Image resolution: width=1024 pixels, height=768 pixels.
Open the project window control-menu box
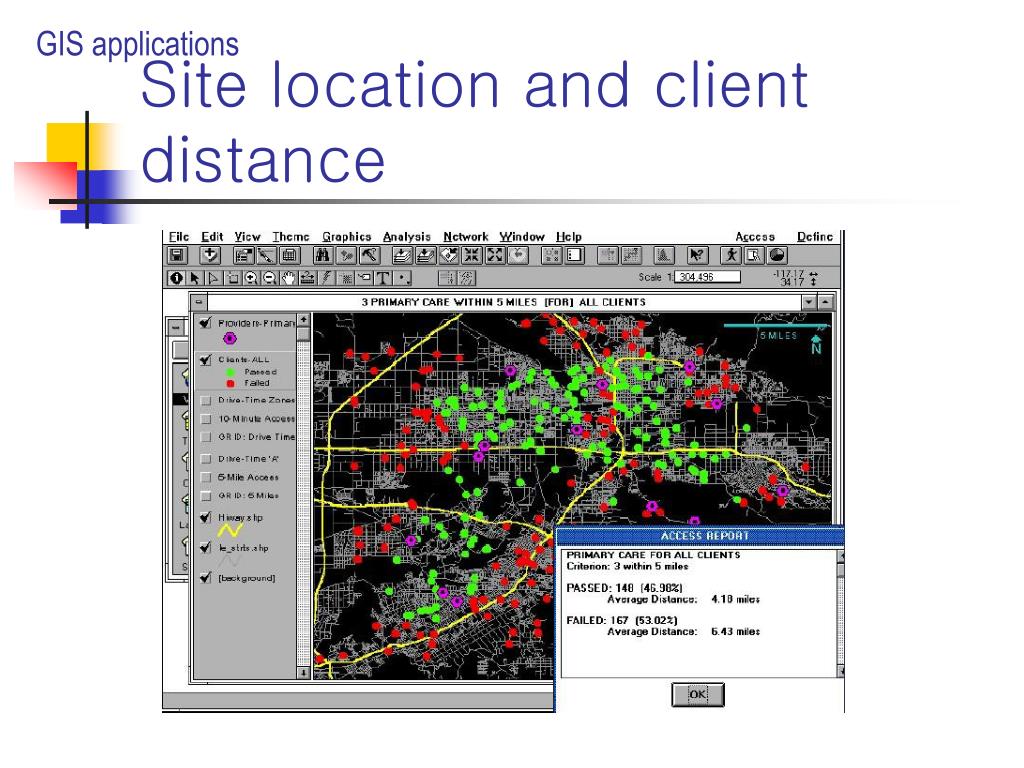(x=176, y=327)
